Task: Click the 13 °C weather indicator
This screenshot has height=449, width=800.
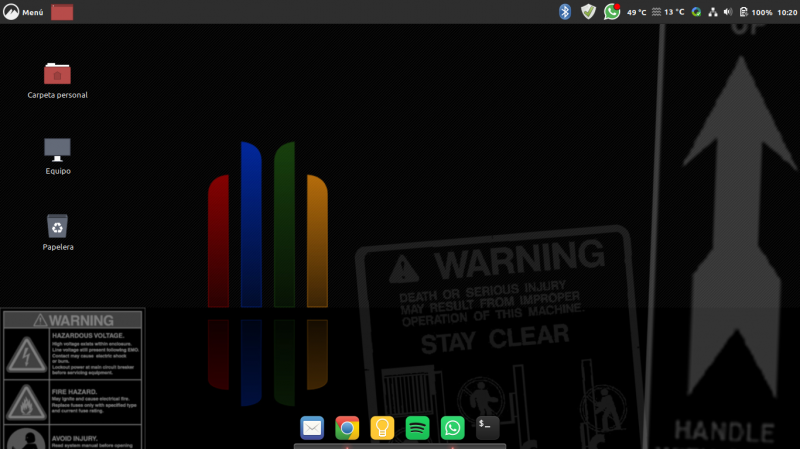Action: 668,12
